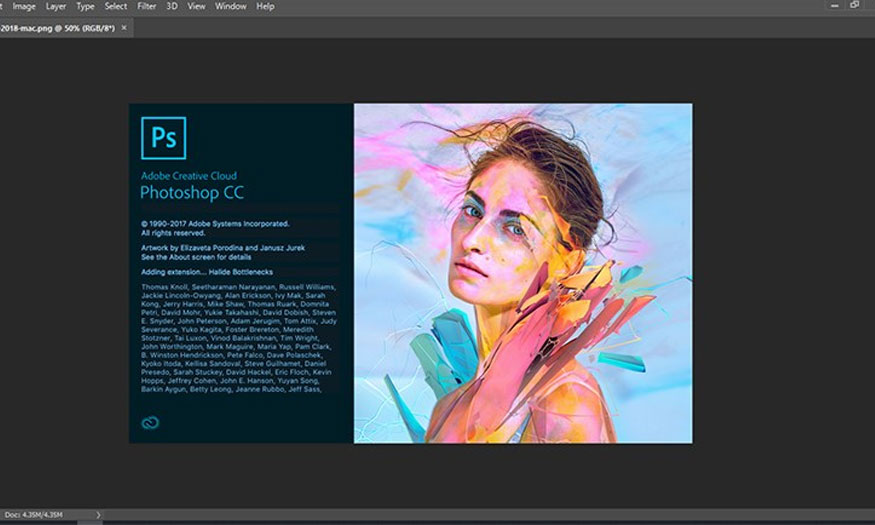This screenshot has width=875, height=525.
Task: Open the Select menu
Action: click(x=116, y=7)
